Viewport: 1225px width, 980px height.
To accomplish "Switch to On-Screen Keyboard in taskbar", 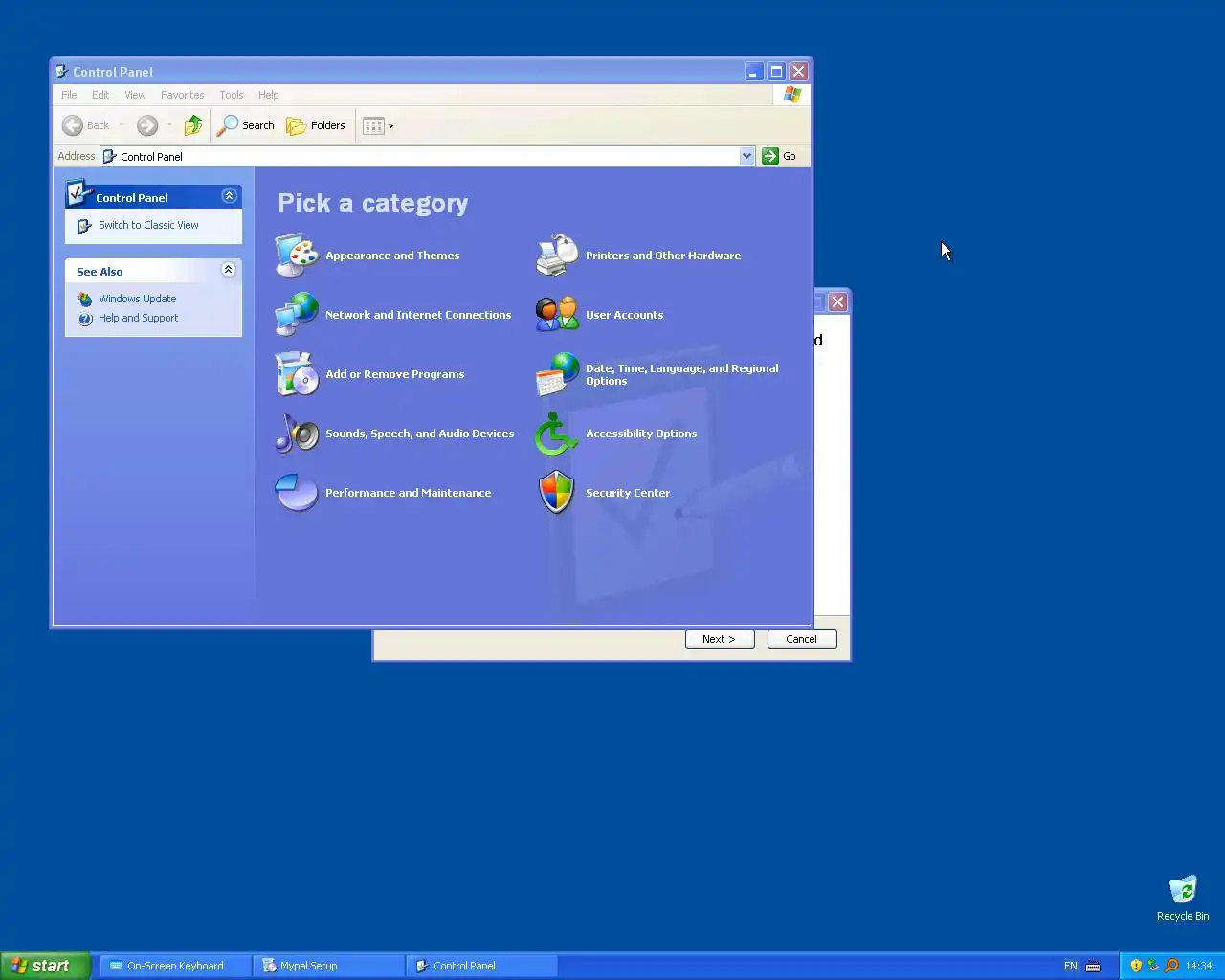I will click(176, 966).
